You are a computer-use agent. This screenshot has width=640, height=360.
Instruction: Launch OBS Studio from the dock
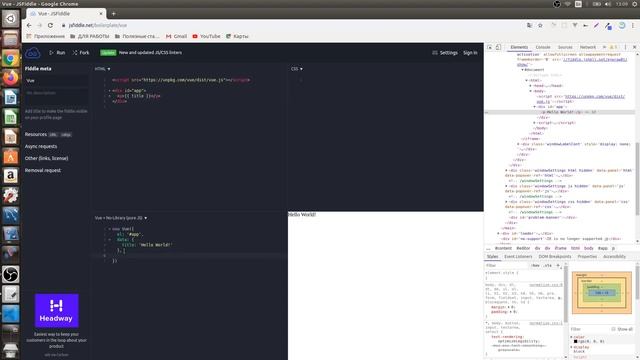(11, 274)
